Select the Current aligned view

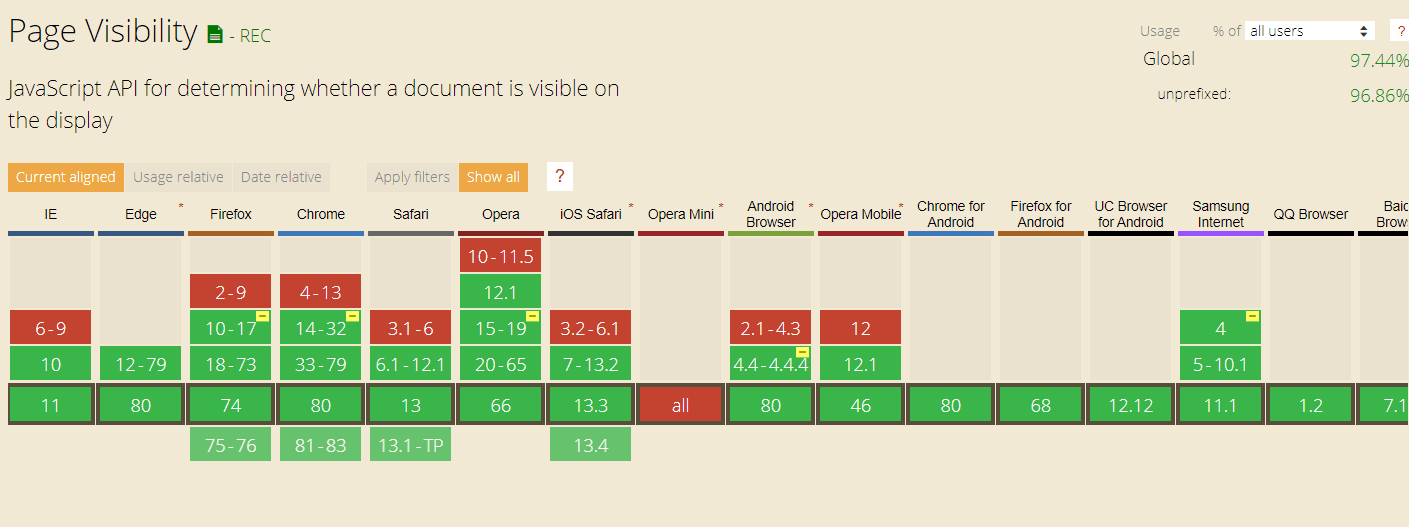click(x=66, y=177)
